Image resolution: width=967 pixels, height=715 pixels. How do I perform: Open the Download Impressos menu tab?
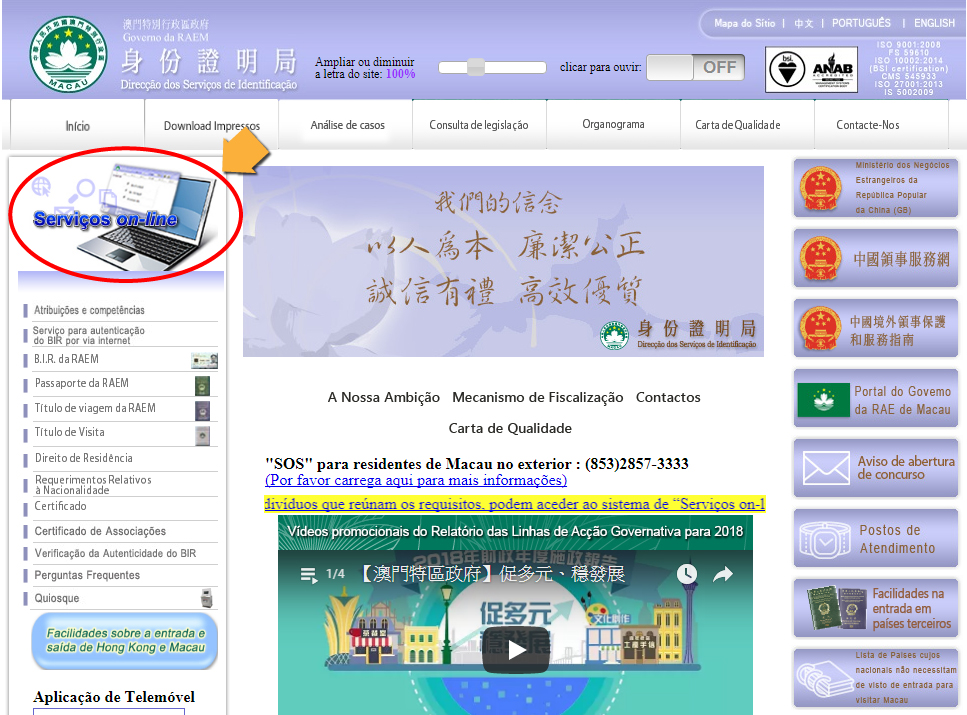(212, 126)
